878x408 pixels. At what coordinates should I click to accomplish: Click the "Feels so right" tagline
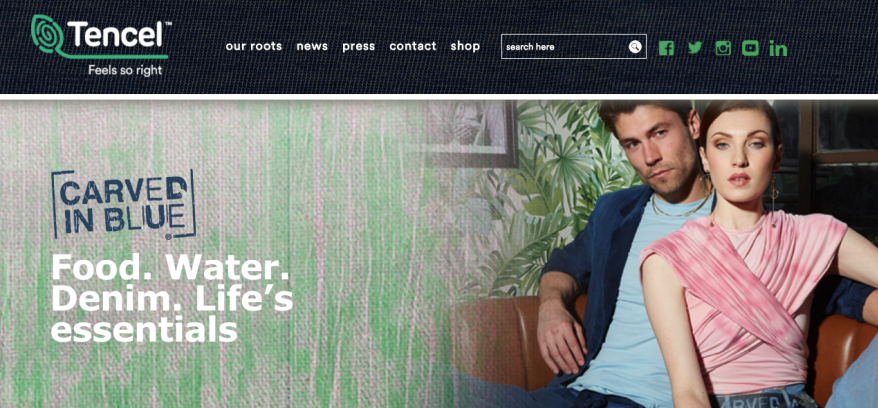coord(125,71)
